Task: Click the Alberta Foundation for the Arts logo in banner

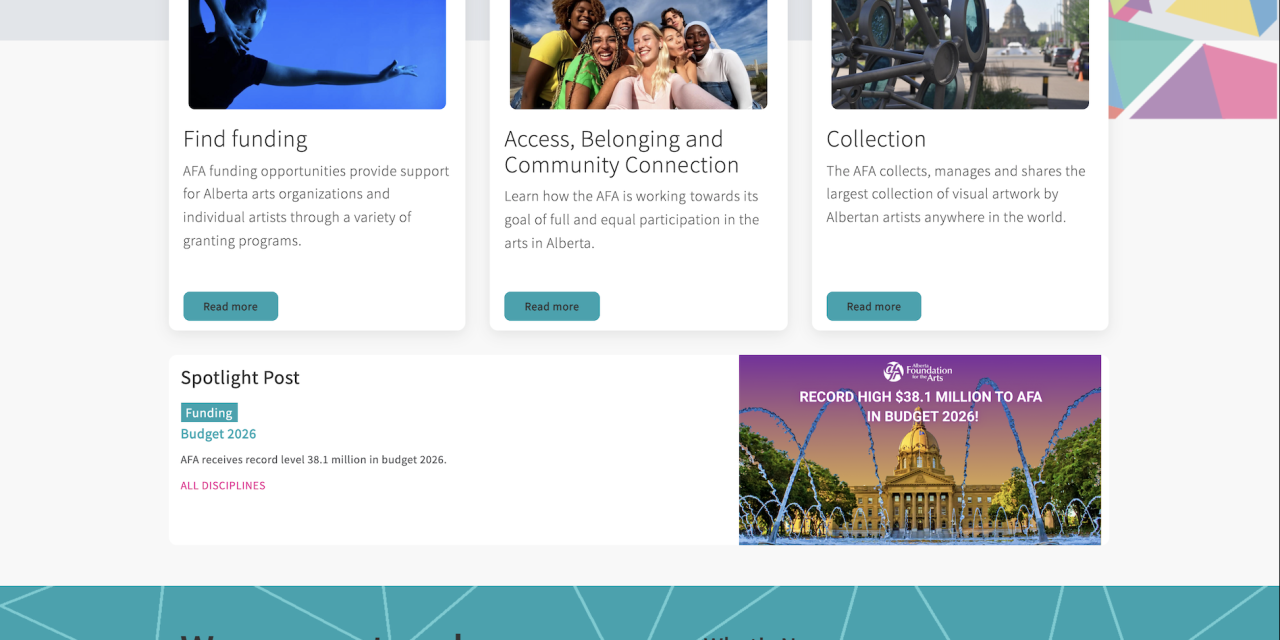Action: pos(918,372)
